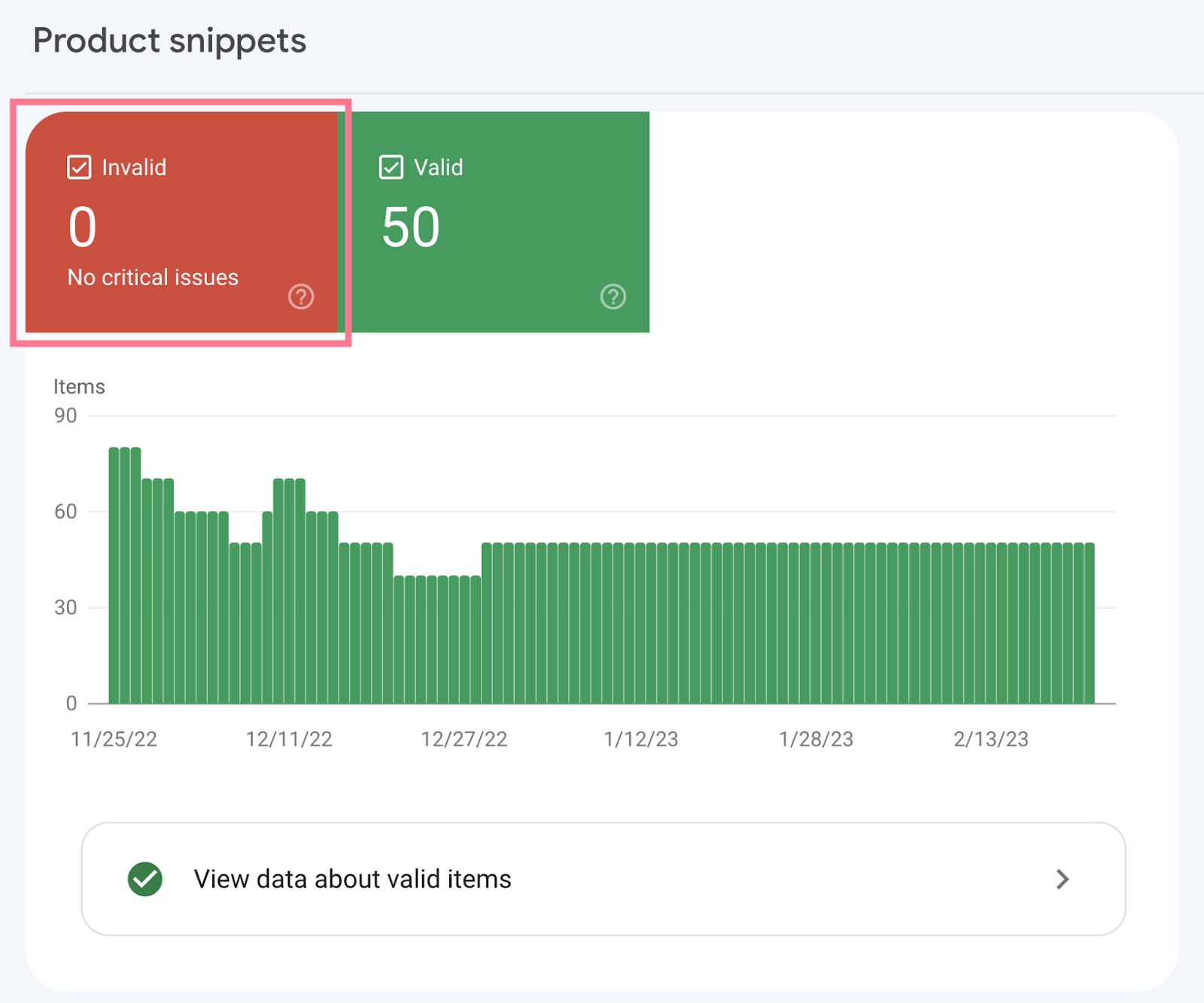Viewport: 1204px width, 1003px height.
Task: Click the 1/28/23 date axis label
Action: click(x=816, y=739)
